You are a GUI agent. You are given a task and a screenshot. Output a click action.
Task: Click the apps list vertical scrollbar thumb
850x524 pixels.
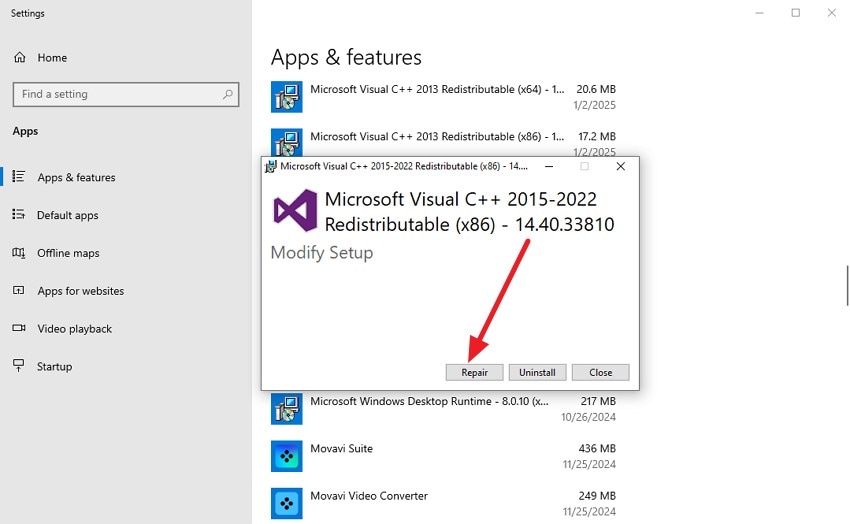pos(847,286)
